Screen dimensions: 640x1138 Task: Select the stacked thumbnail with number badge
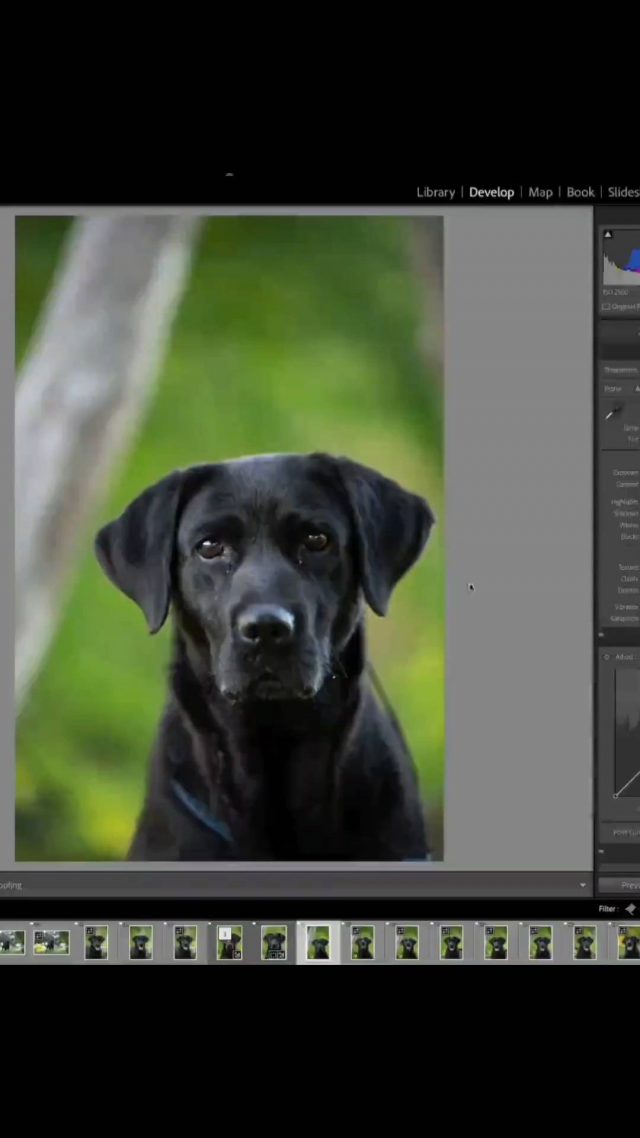click(229, 943)
